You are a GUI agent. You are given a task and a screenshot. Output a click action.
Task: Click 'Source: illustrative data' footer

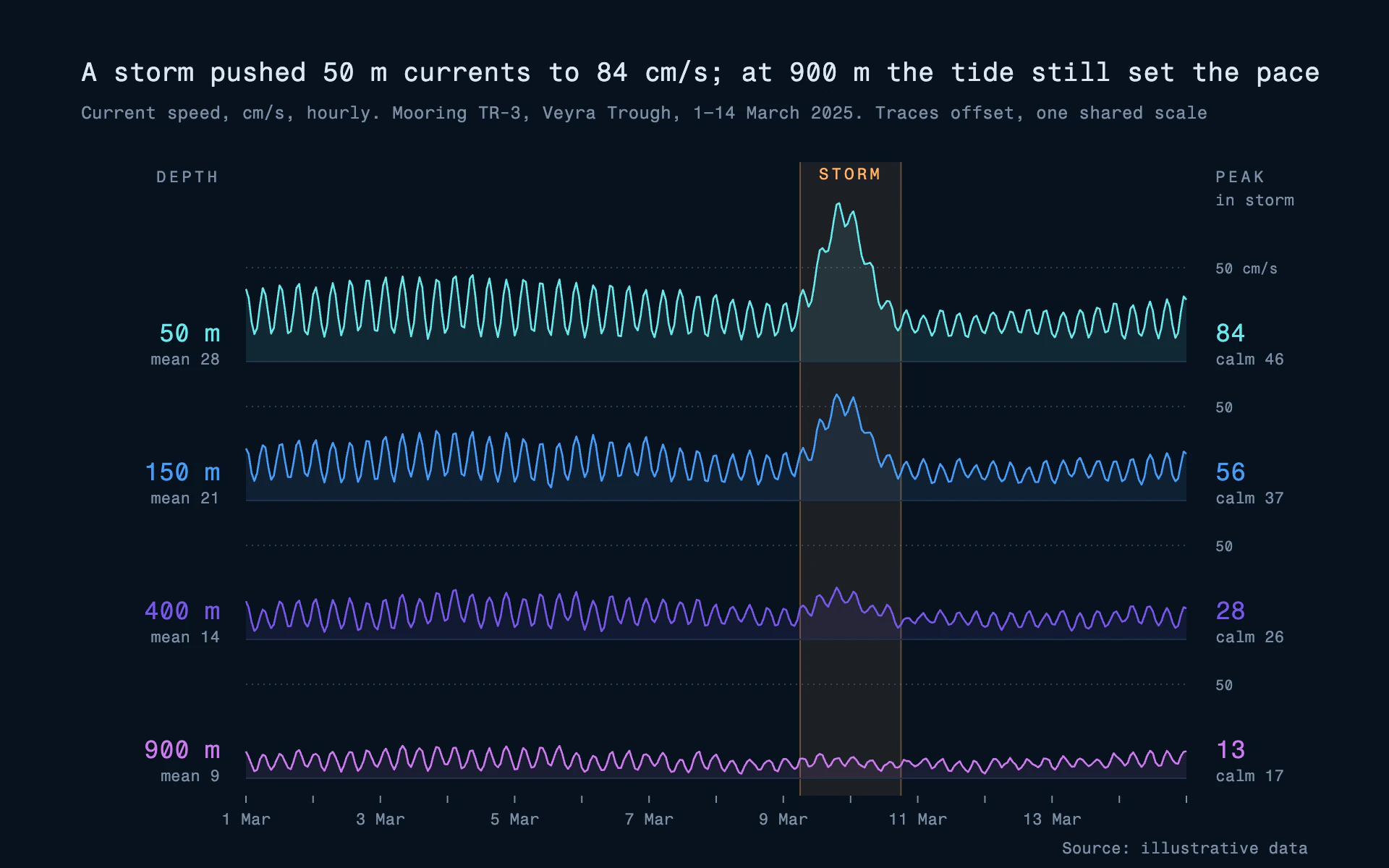click(1185, 848)
